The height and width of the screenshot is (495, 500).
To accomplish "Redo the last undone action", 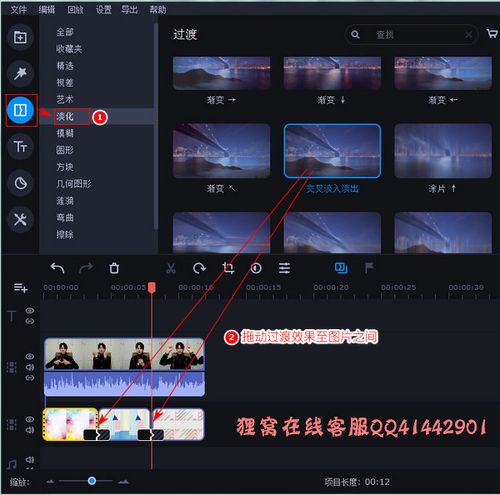I will (86, 268).
